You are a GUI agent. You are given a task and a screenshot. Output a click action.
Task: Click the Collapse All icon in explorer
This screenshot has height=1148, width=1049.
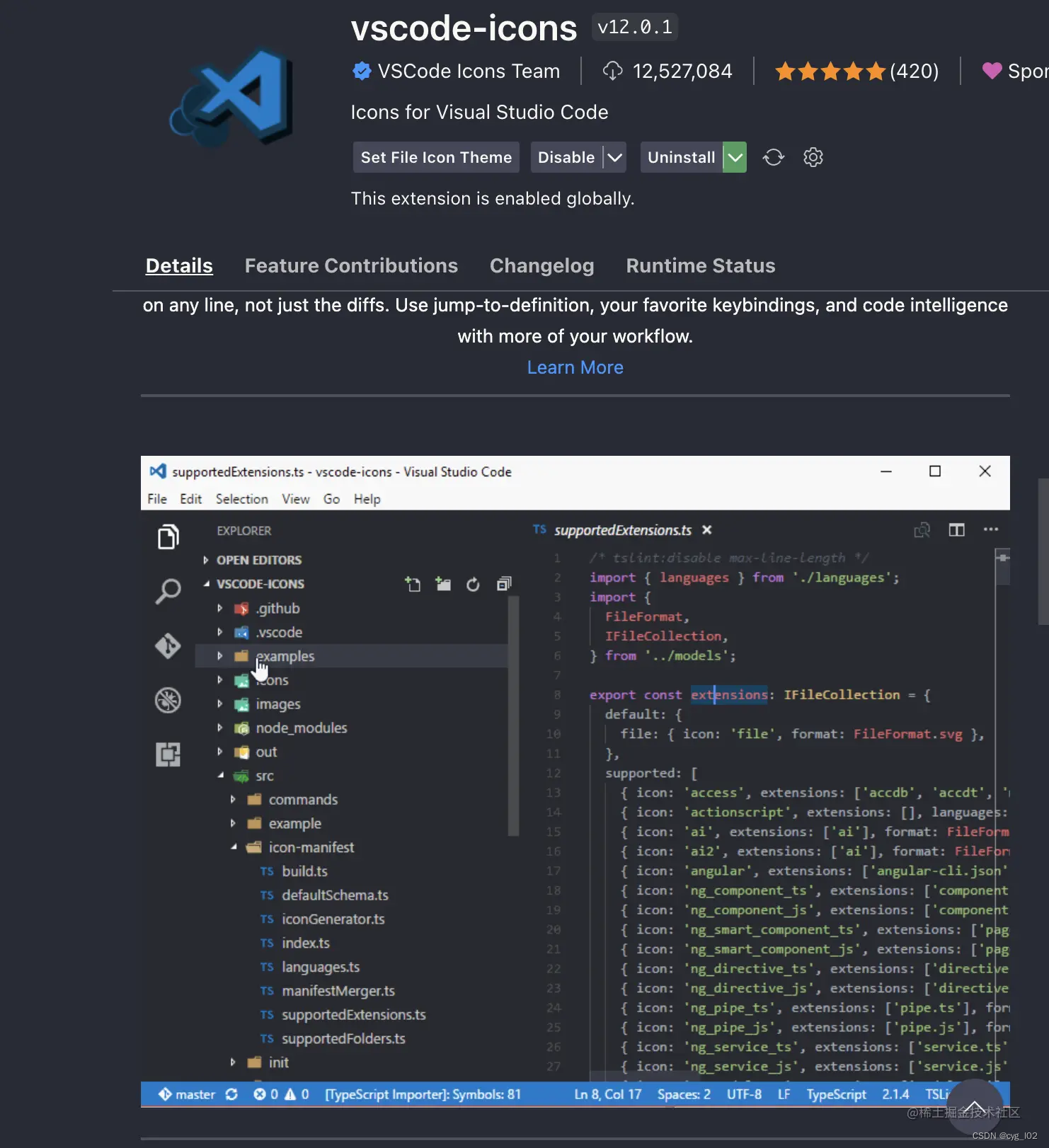(504, 584)
